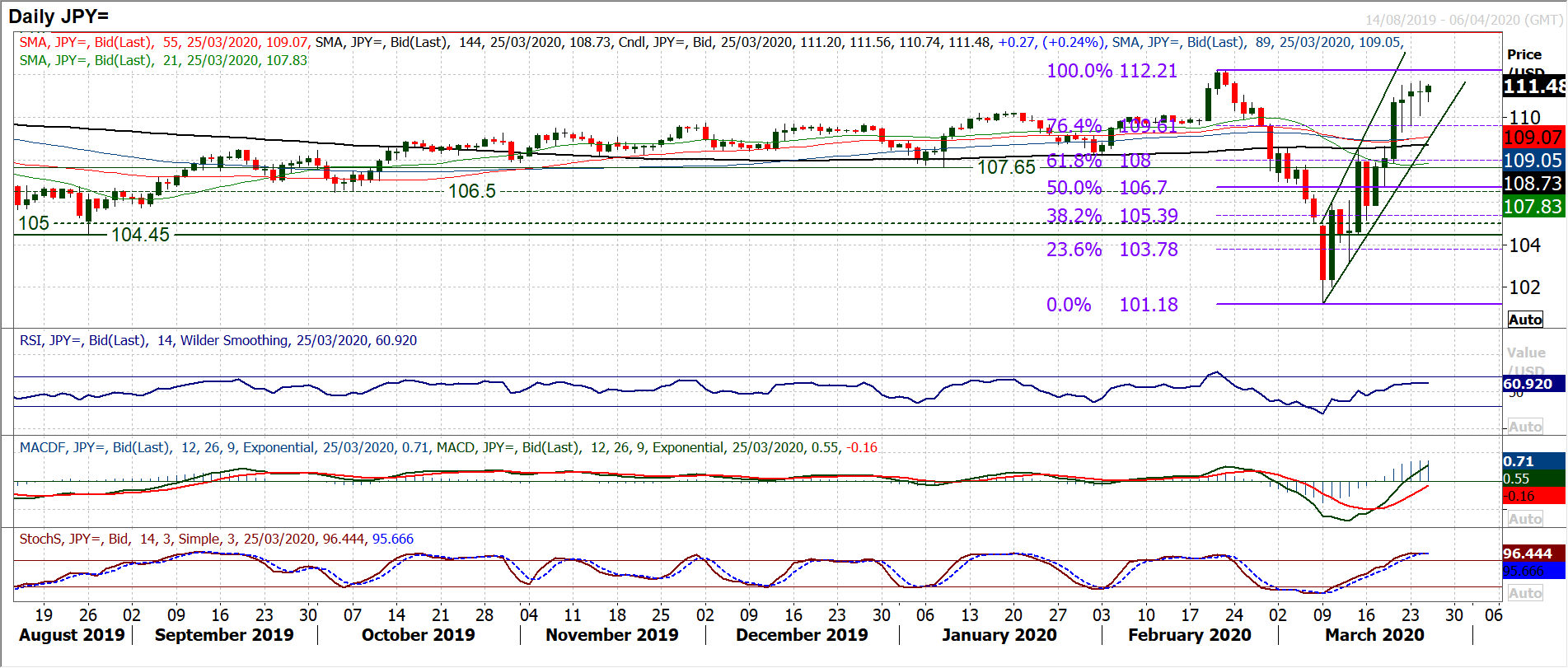The width and height of the screenshot is (1568, 668).
Task: Click the 106.5 horizontal level label
Action: pos(472,191)
